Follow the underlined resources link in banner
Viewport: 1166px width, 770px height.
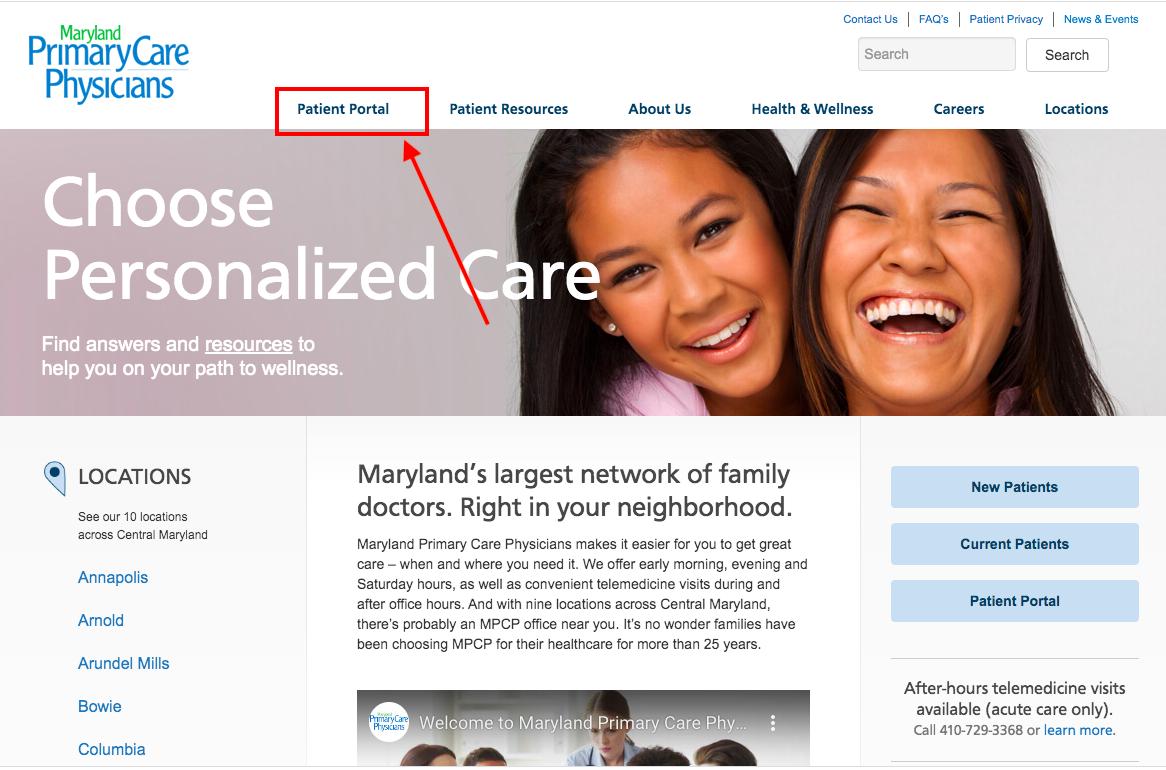[248, 344]
